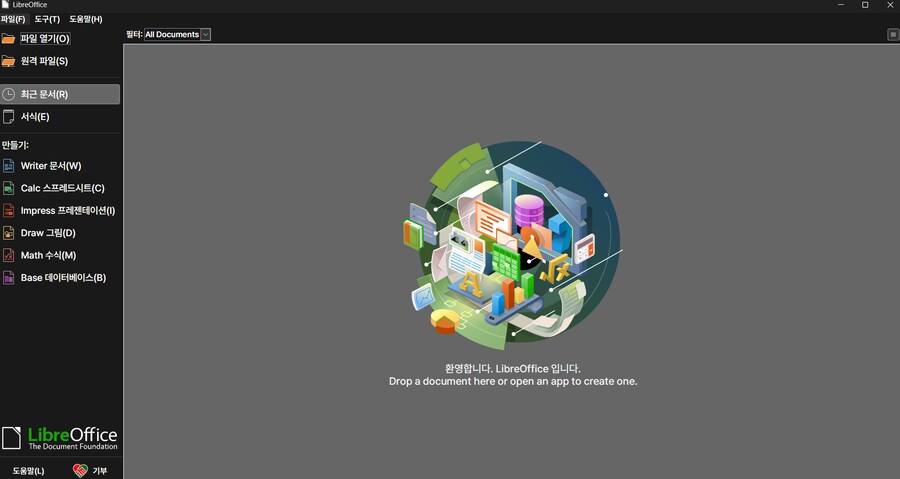Open the 도구(T) menu
Viewport: 900px width, 479px height.
47,19
